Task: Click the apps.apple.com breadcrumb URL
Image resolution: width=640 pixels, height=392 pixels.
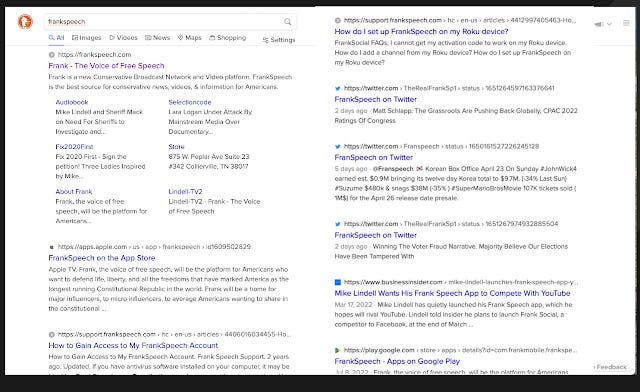Action: coord(154,247)
